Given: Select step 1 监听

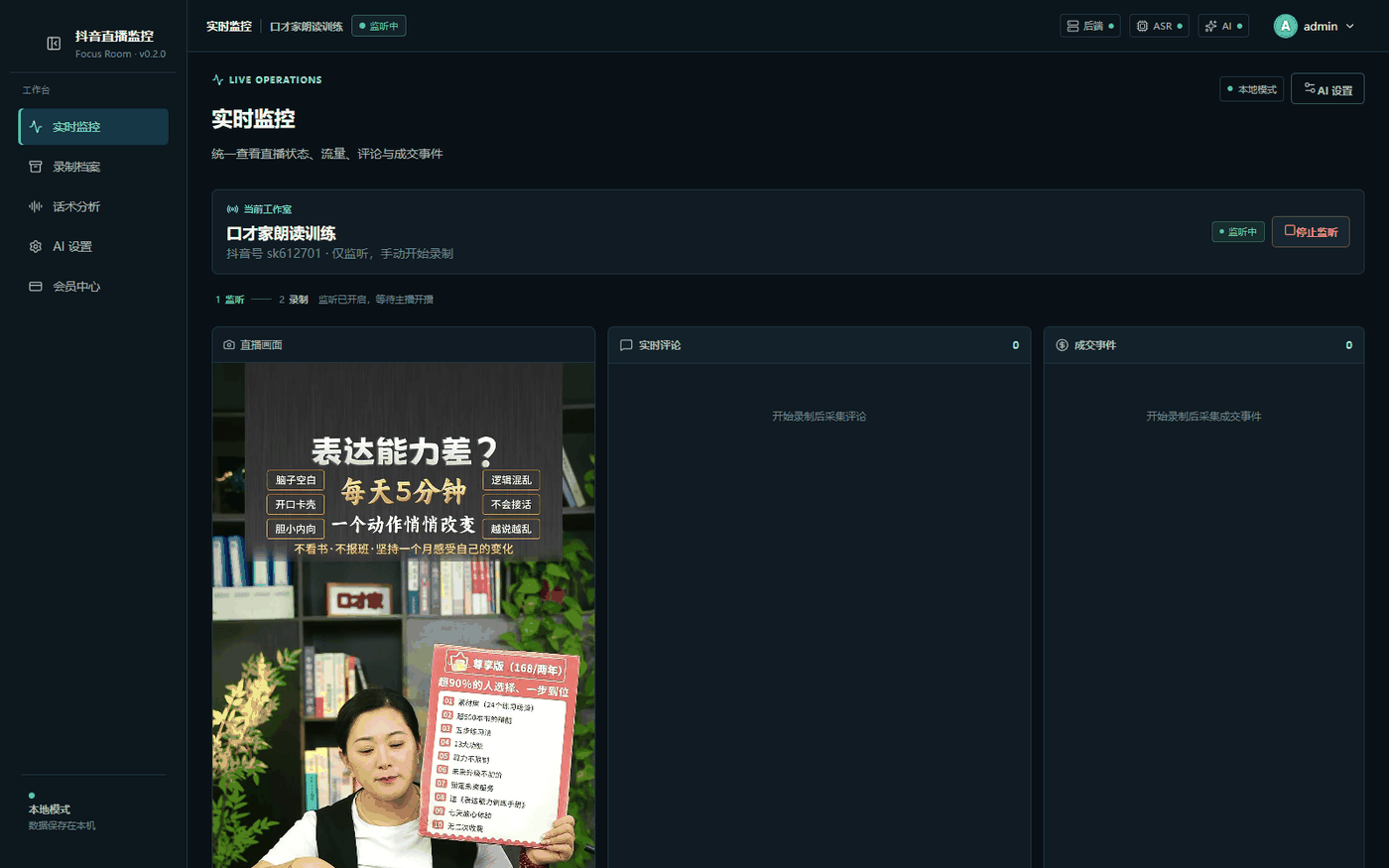Looking at the screenshot, I should pos(229,300).
